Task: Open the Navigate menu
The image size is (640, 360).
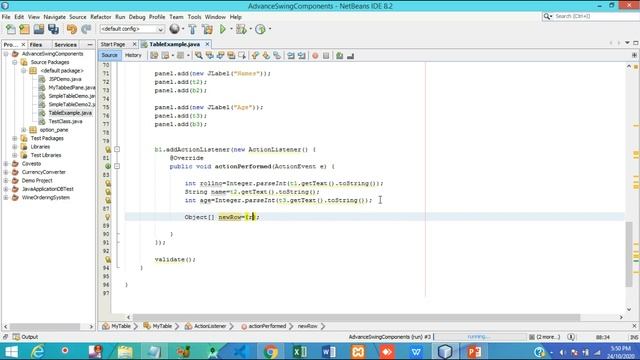Action: pos(55,17)
